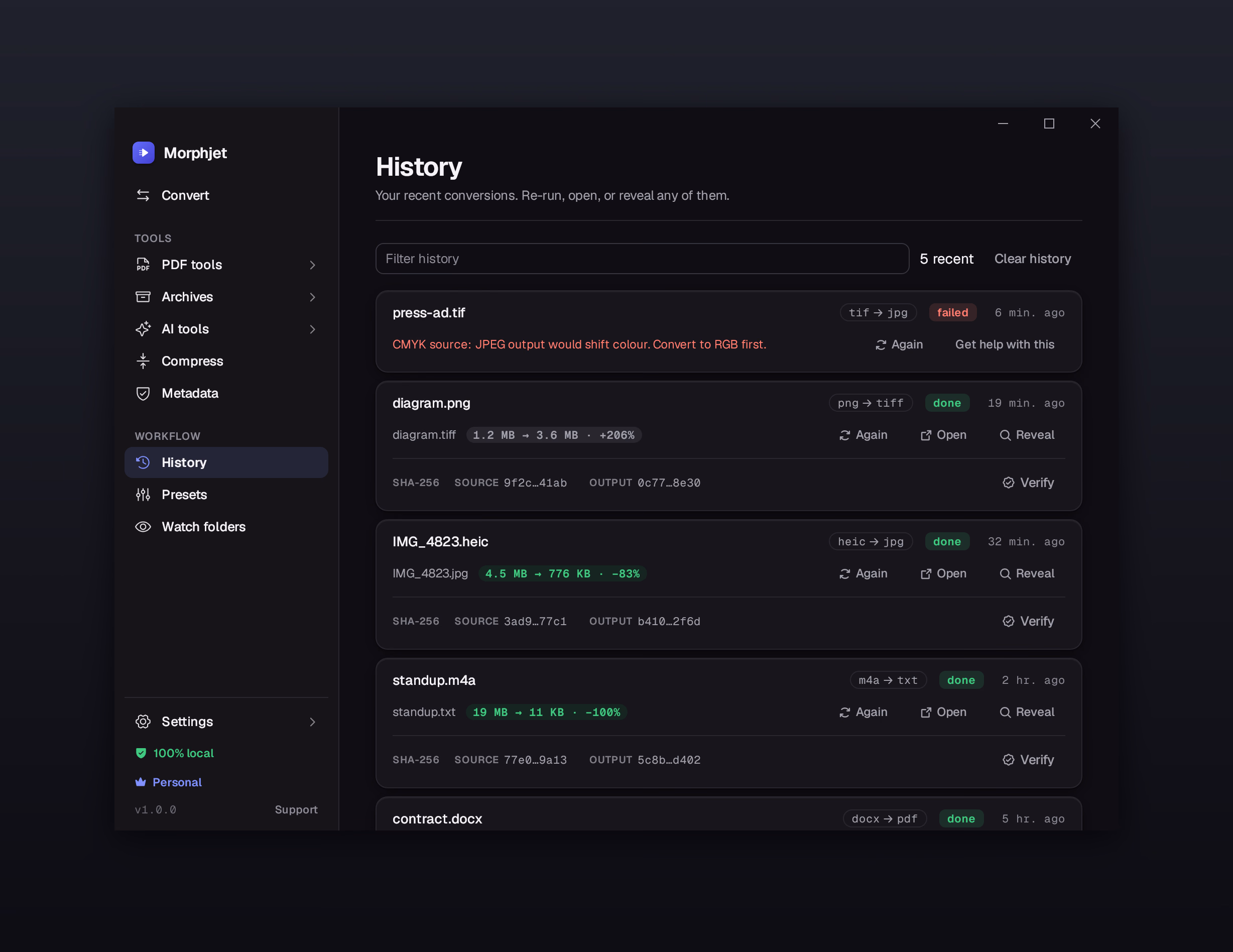1233x952 pixels.
Task: Click the Archives box icon
Action: click(143, 296)
